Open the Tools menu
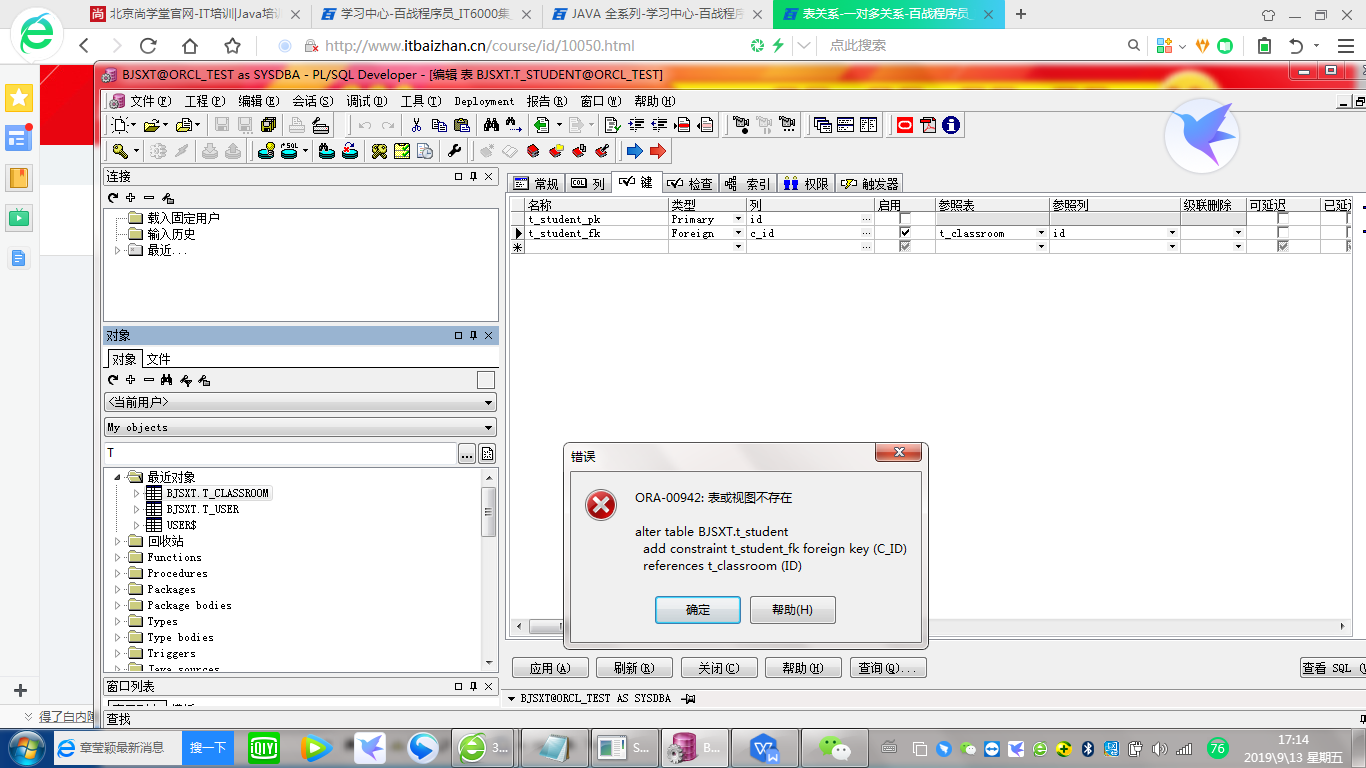This screenshot has width=1366, height=768. tap(421, 101)
